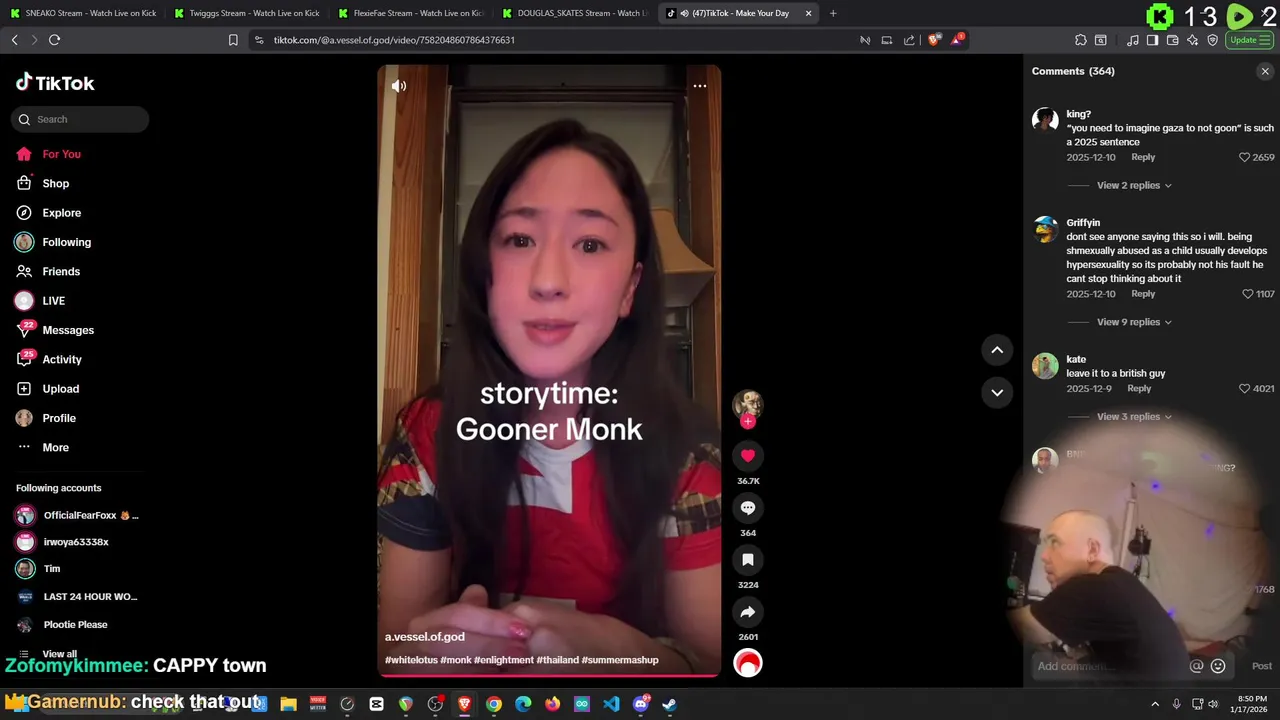The height and width of the screenshot is (720, 1280).
Task: Share the video with the arrow icon
Action: 747,612
